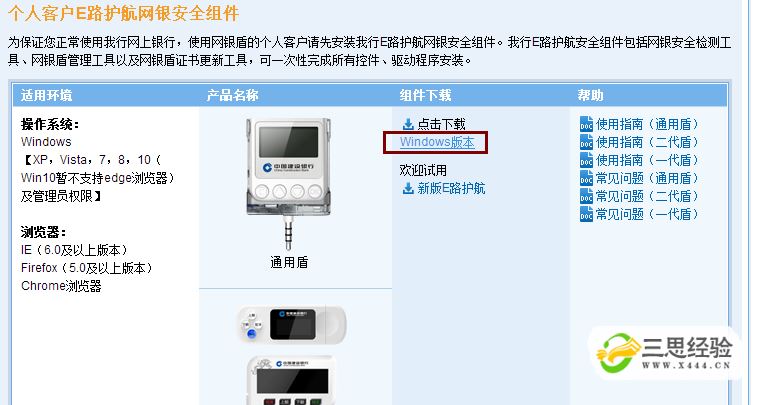Click the doc icon for 常见问题（二代盾）

pos(586,196)
